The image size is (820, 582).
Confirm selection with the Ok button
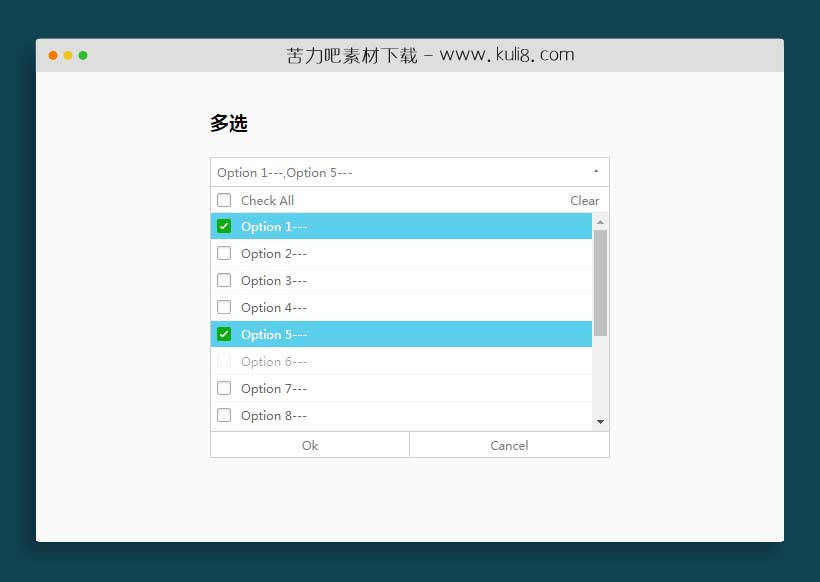(309, 445)
